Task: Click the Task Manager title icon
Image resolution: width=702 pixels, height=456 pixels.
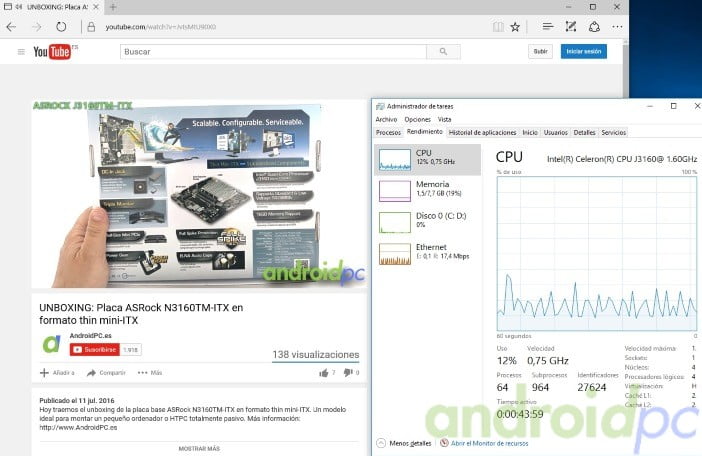Action: pos(380,107)
